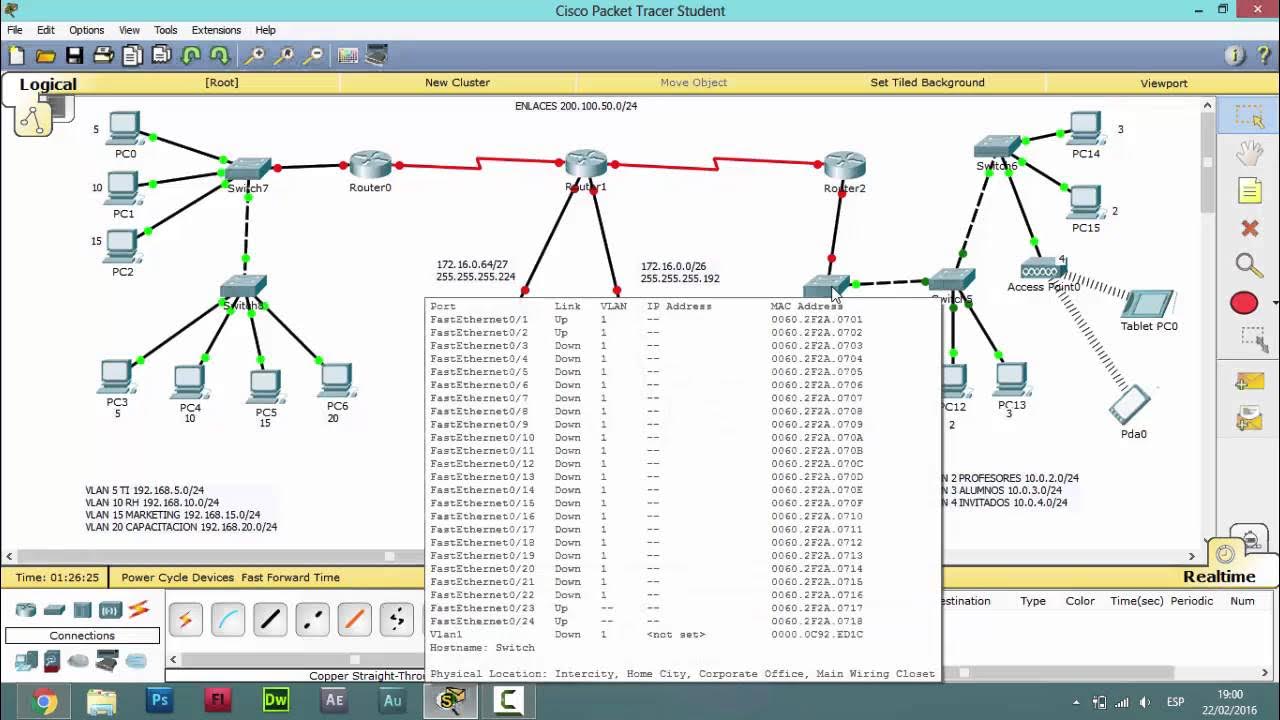Add a Complex PDU open envelope
1280x720 pixels.
coord(1249,418)
